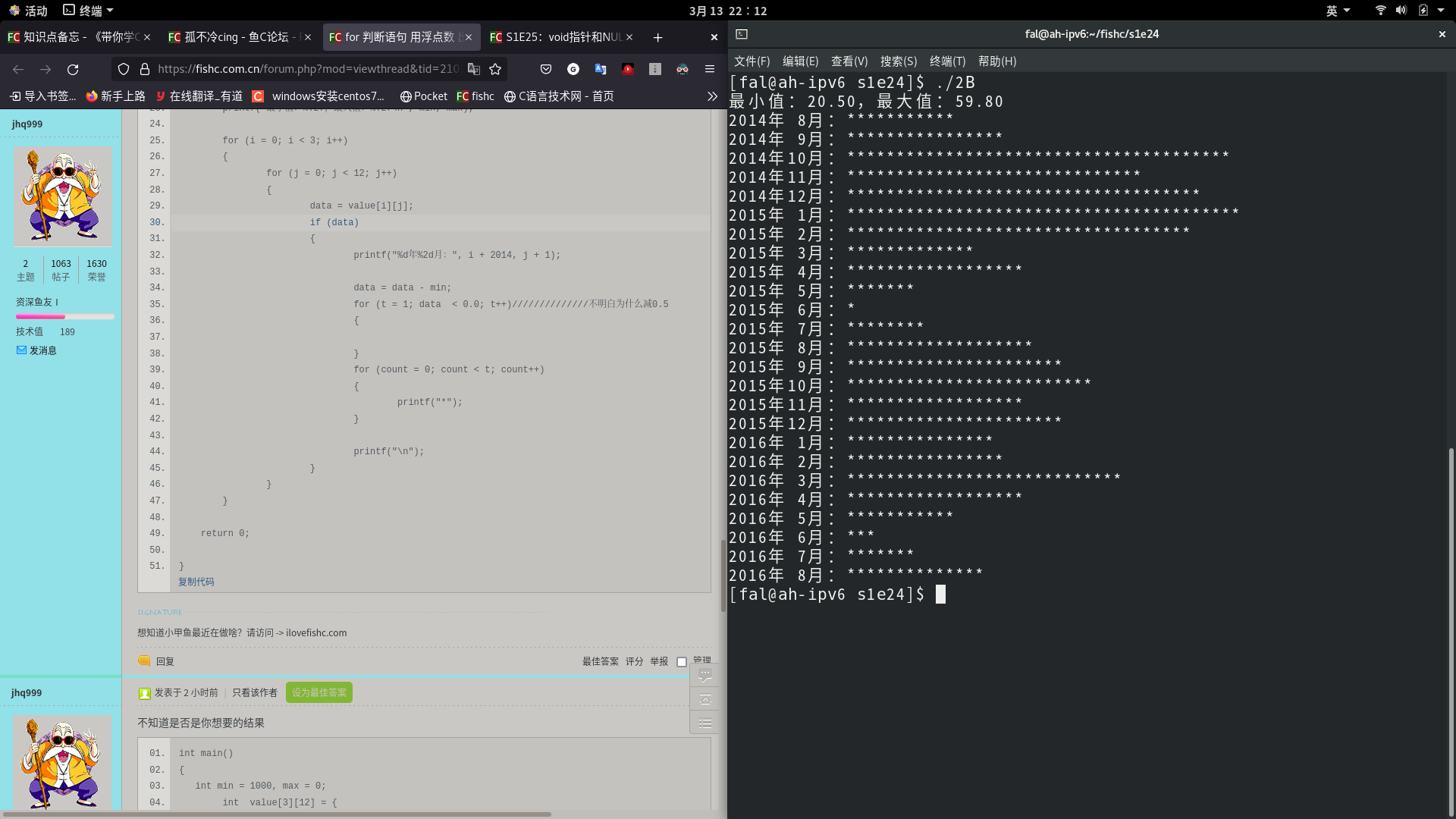The image size is (1456, 819).
Task: Switch to 'S1E25: void指针和NULL' tab
Action: click(562, 37)
